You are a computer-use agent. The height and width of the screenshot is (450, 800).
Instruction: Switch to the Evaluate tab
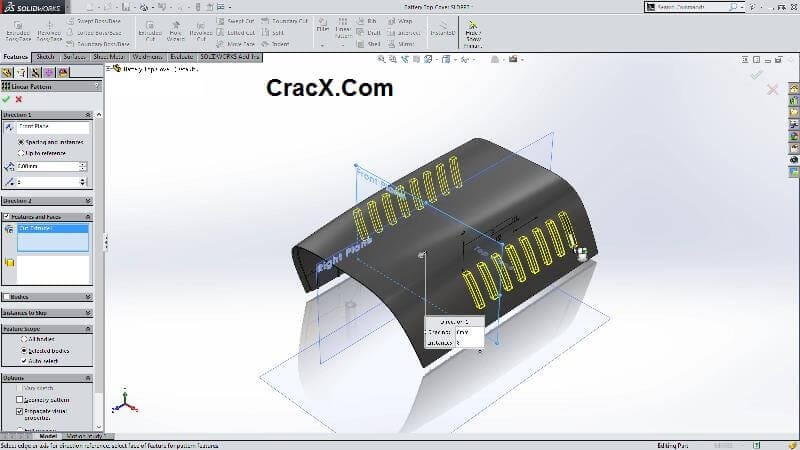click(x=182, y=57)
